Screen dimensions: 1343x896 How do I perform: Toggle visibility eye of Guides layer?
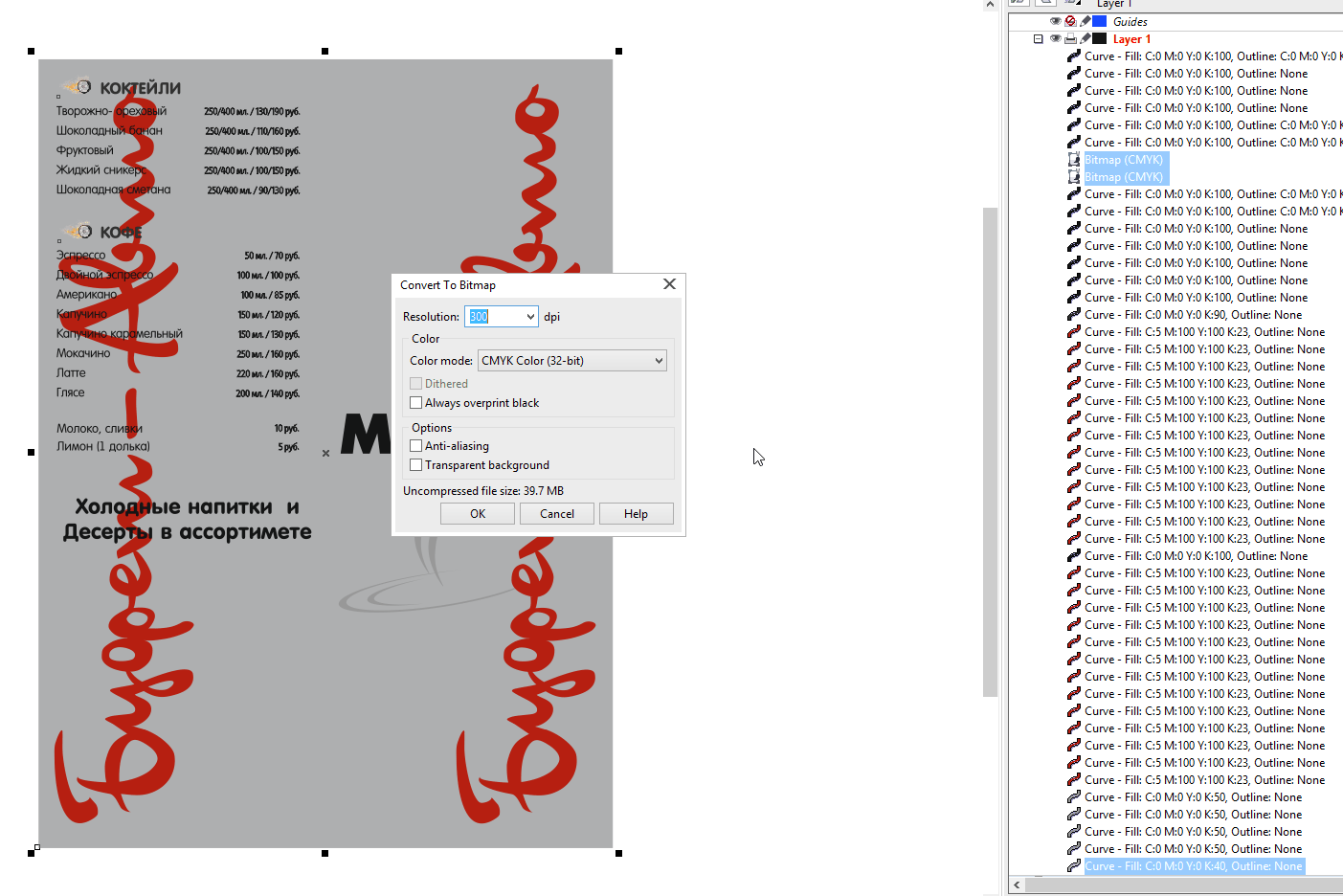tap(1055, 21)
